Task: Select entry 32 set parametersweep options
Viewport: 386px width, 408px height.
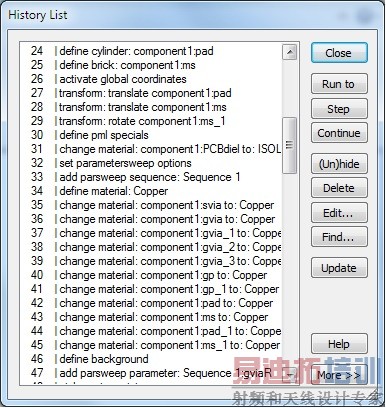Action: click(151, 163)
